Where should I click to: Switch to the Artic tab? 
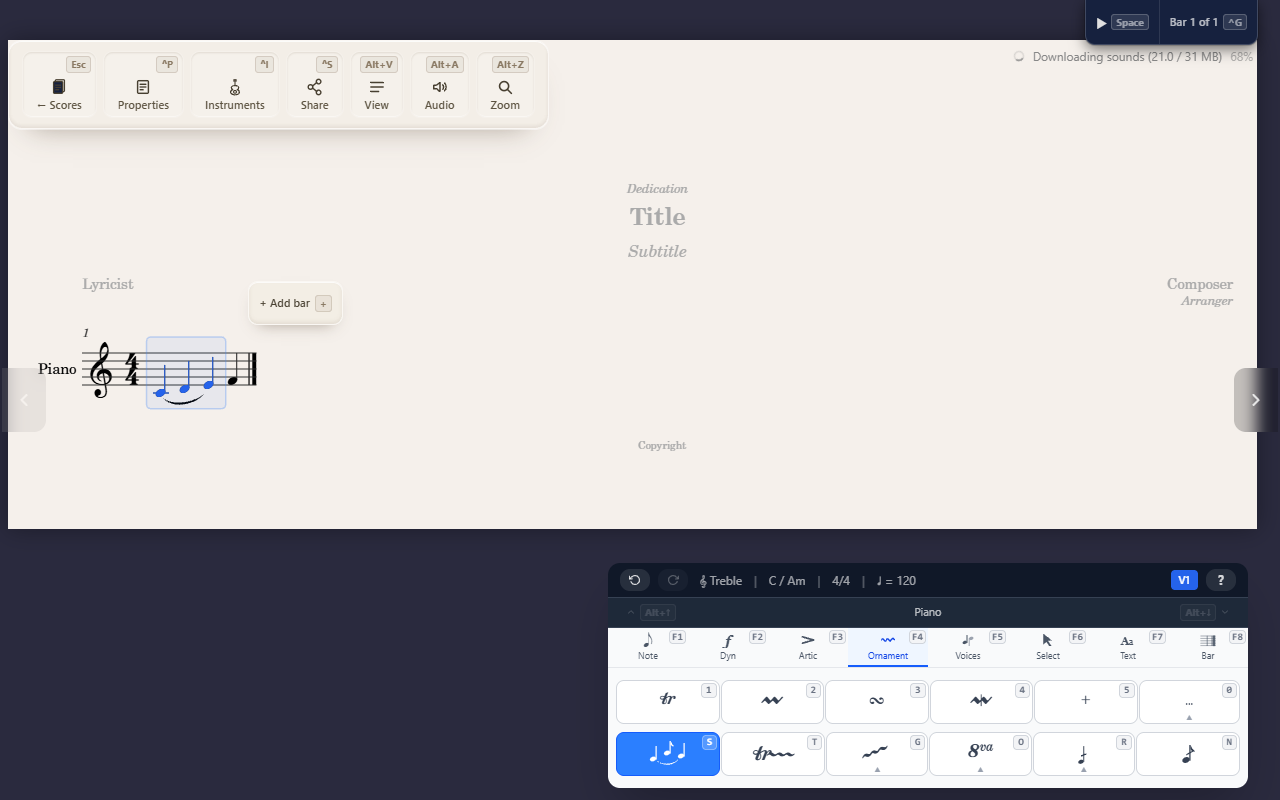coord(808,647)
